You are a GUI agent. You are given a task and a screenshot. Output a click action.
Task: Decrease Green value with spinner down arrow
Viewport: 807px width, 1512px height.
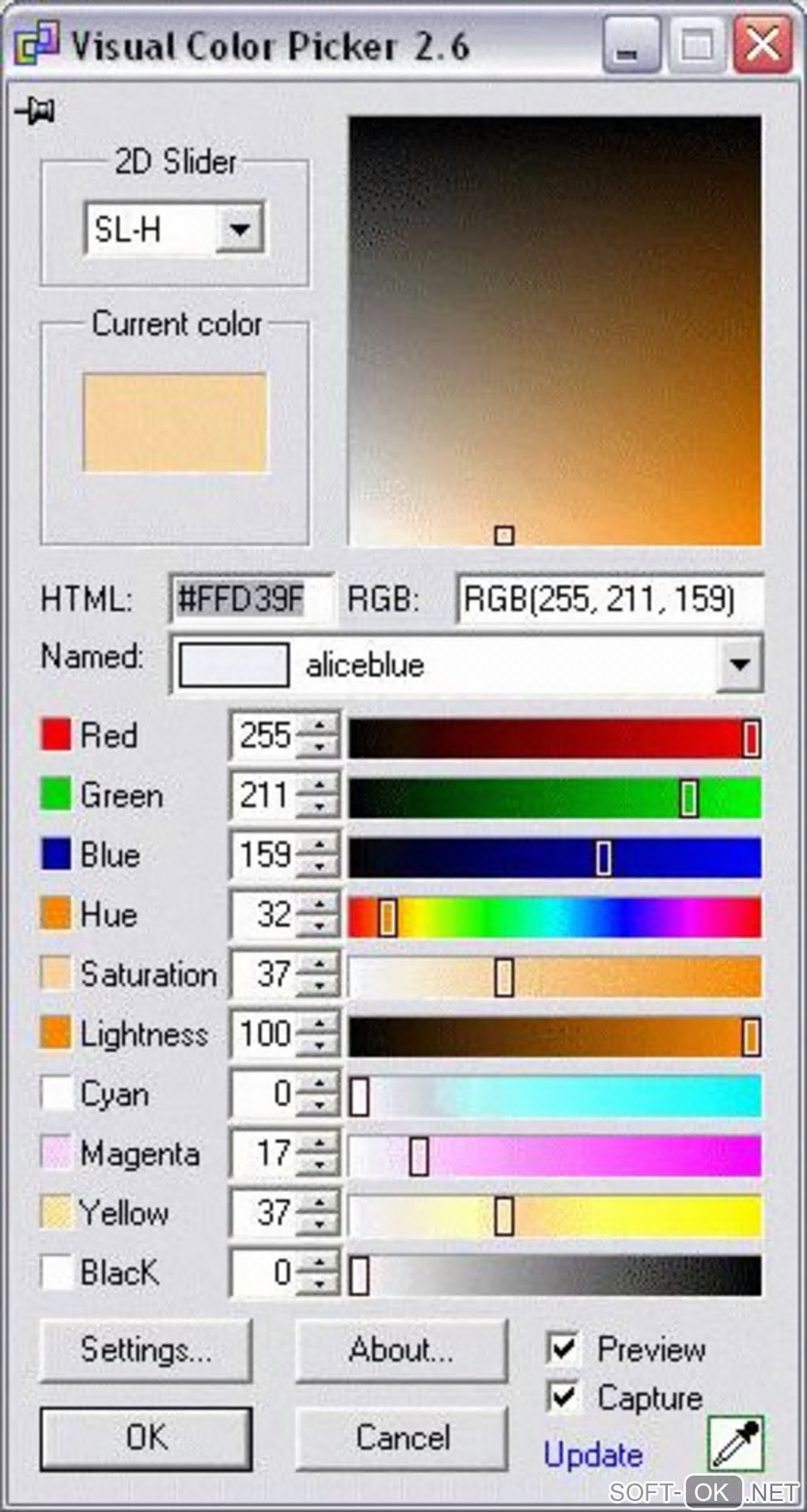coord(319,806)
